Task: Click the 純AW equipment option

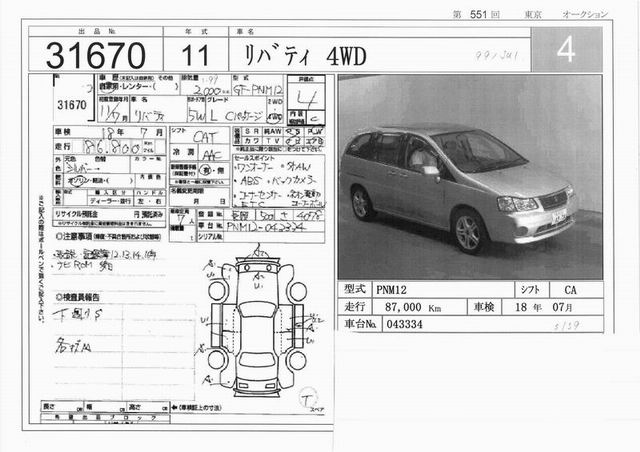Action: click(x=273, y=132)
